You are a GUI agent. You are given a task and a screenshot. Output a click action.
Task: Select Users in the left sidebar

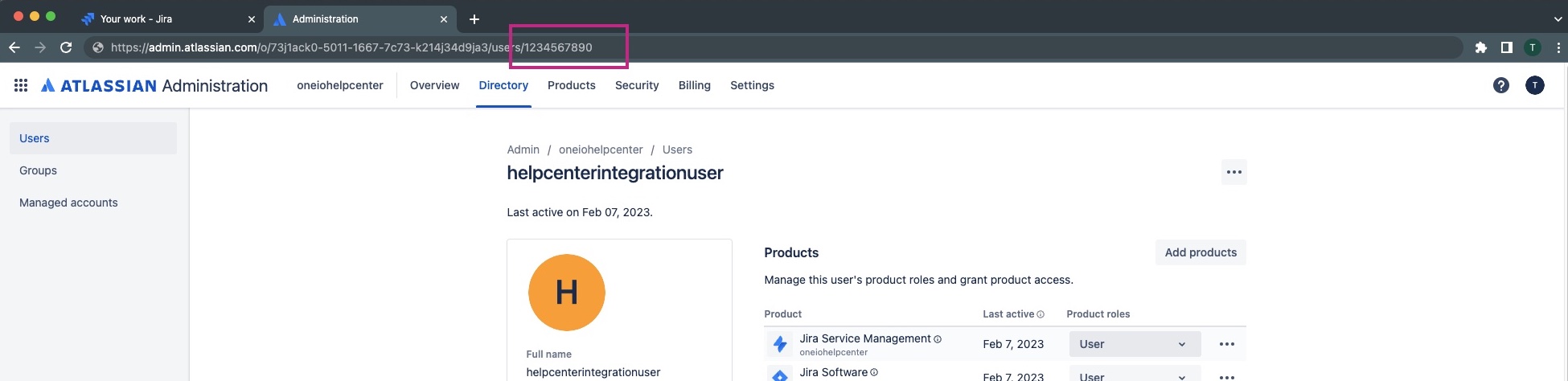[x=93, y=138]
